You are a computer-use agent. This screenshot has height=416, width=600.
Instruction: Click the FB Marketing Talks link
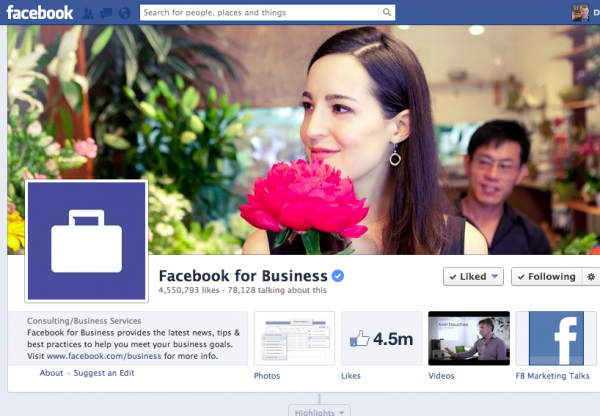pos(552,376)
